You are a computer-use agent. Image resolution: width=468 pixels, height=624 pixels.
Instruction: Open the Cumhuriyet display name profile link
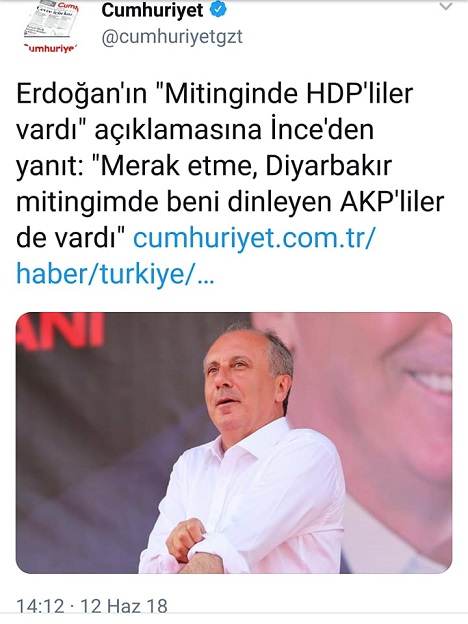pyautogui.click(x=152, y=10)
